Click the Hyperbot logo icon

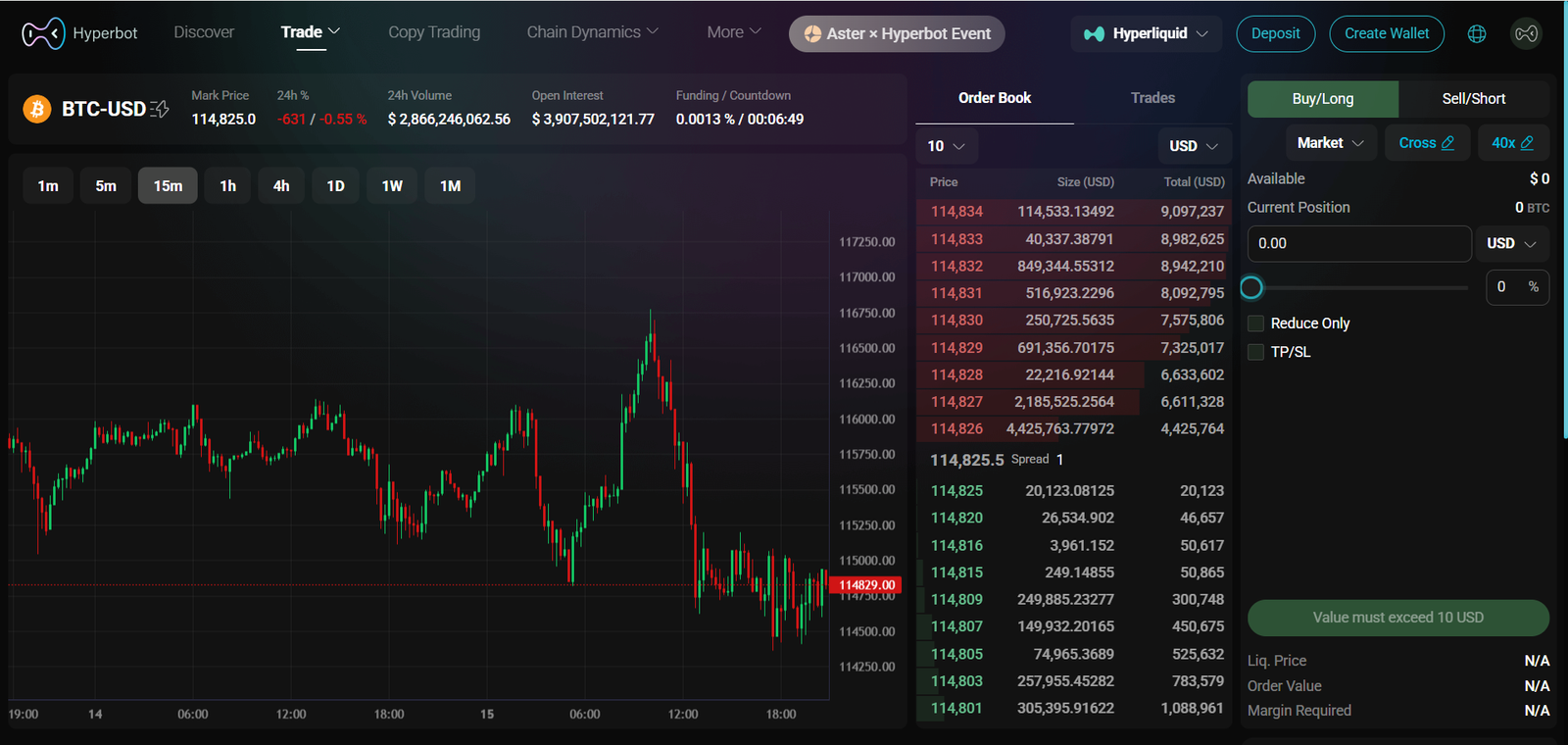click(43, 33)
